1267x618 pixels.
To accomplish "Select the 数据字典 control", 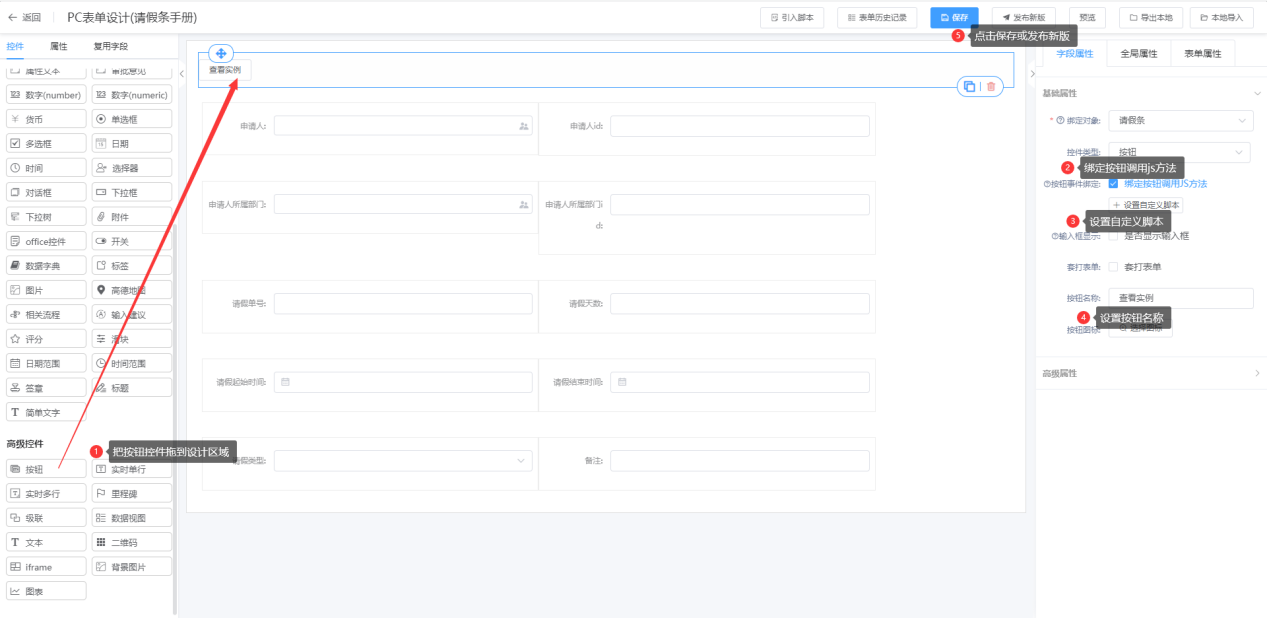I will 46,265.
